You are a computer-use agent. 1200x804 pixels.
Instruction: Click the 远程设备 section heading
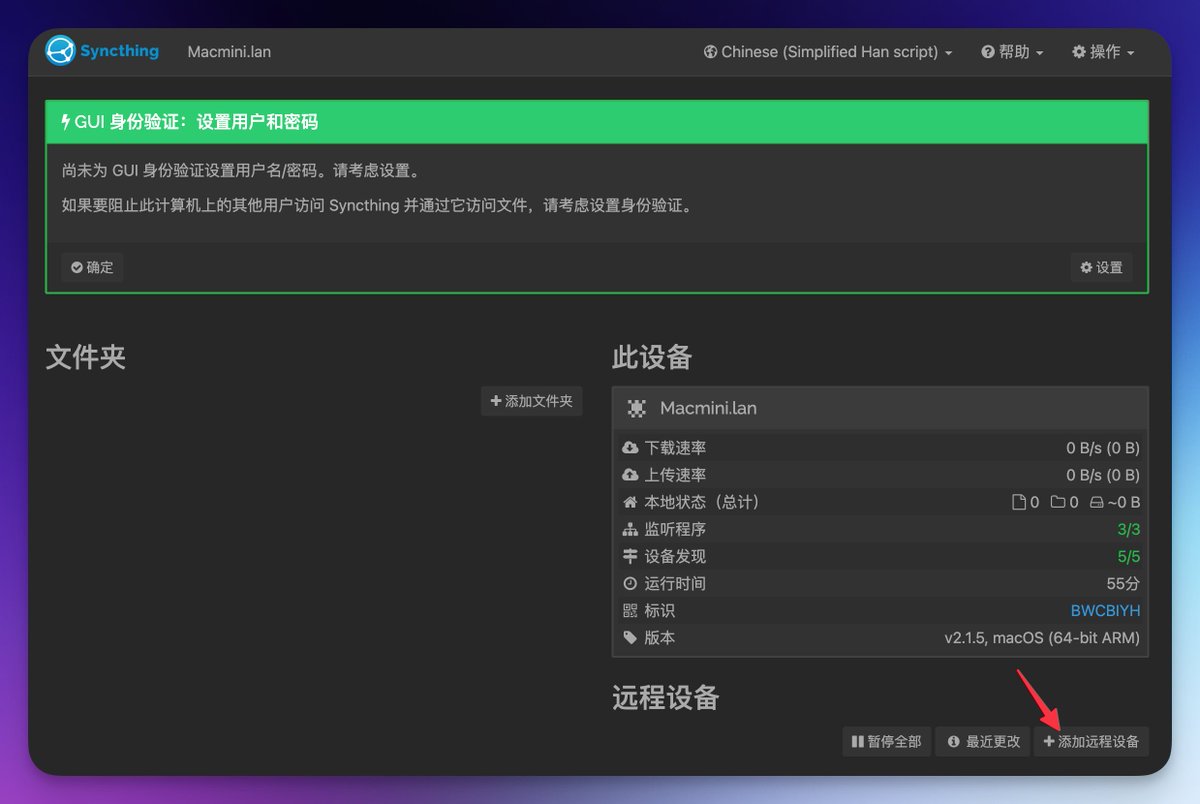pos(666,697)
